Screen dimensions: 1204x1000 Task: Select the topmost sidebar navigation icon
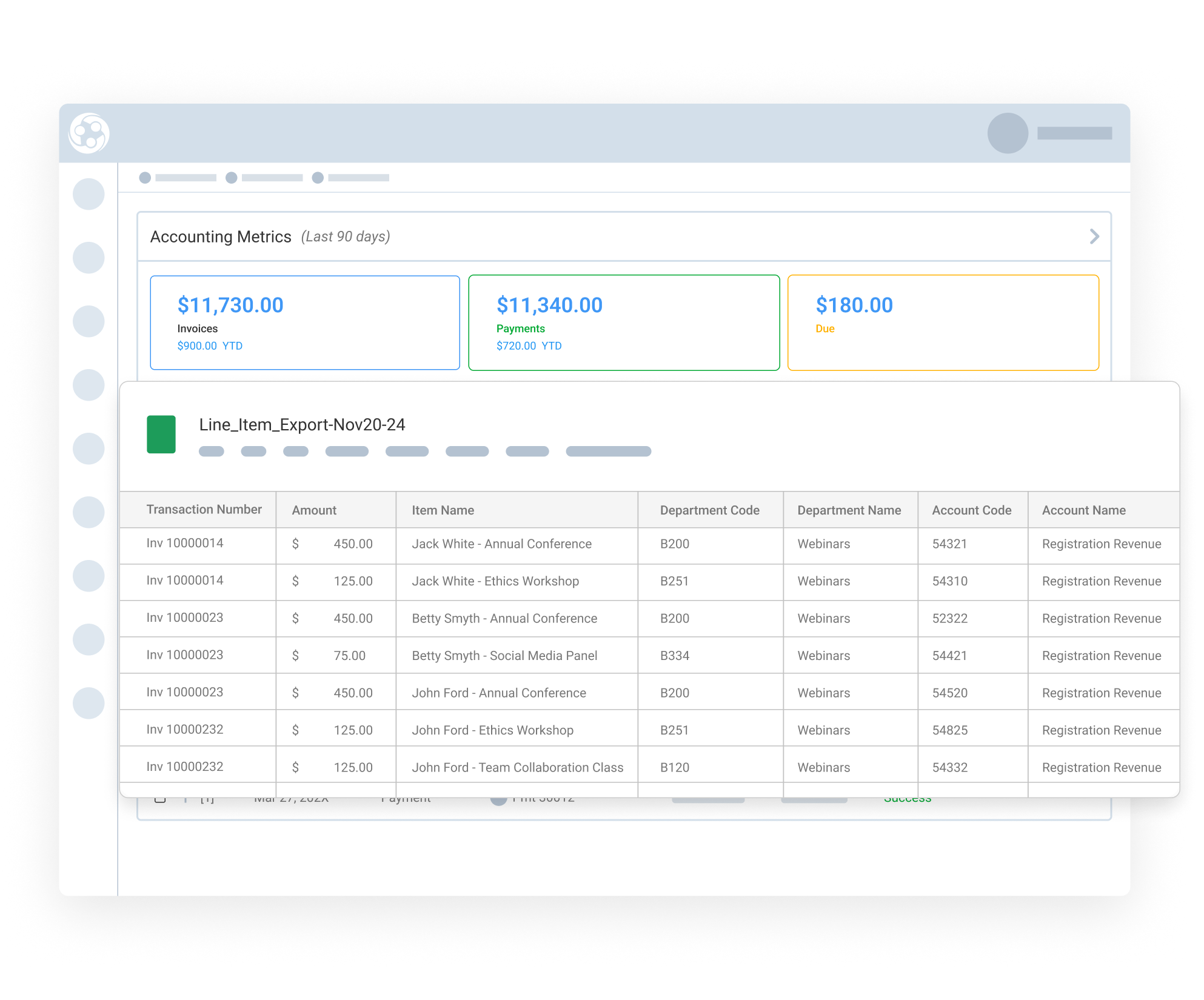pyautogui.click(x=89, y=195)
